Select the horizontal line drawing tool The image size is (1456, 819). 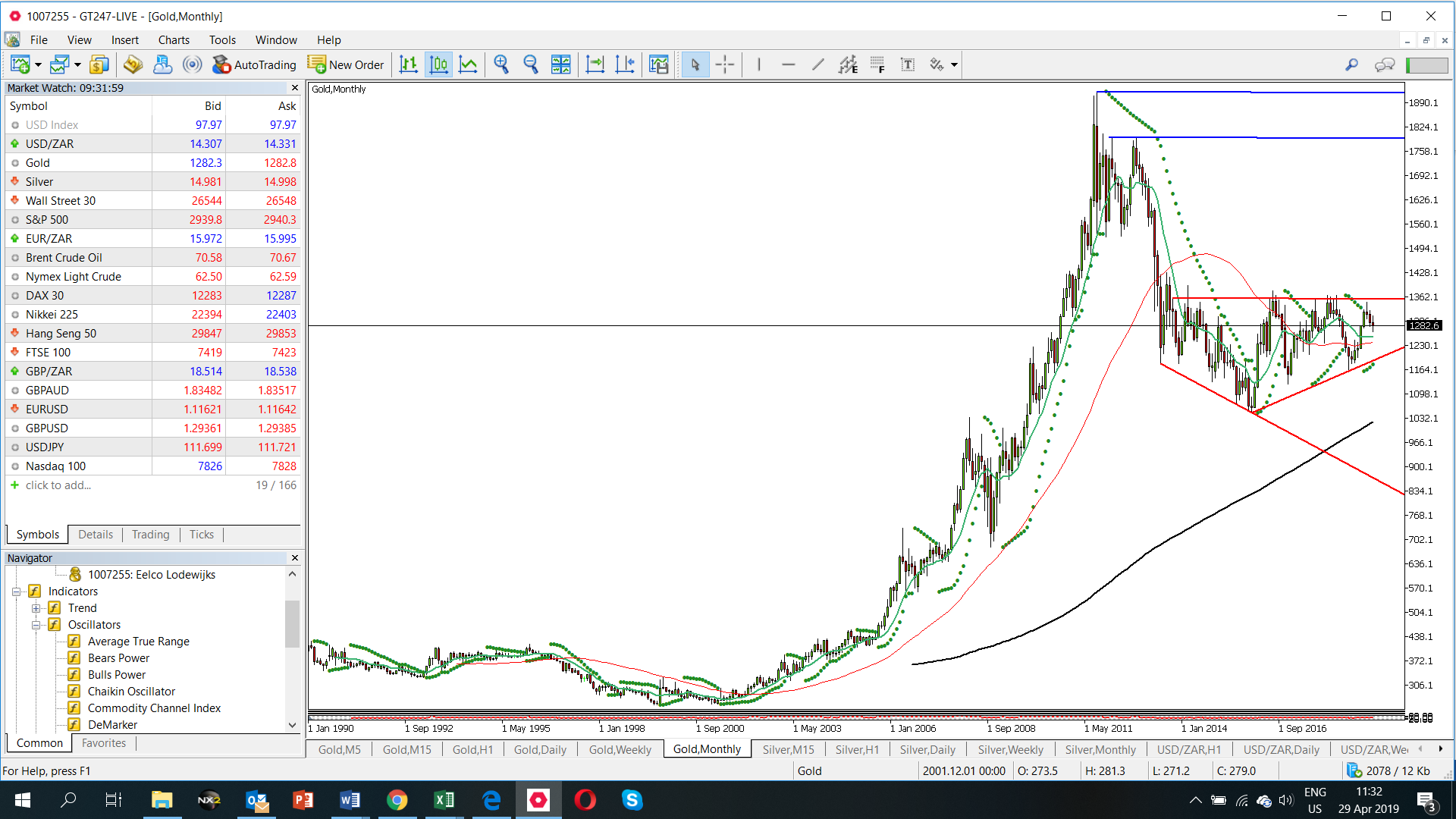789,64
